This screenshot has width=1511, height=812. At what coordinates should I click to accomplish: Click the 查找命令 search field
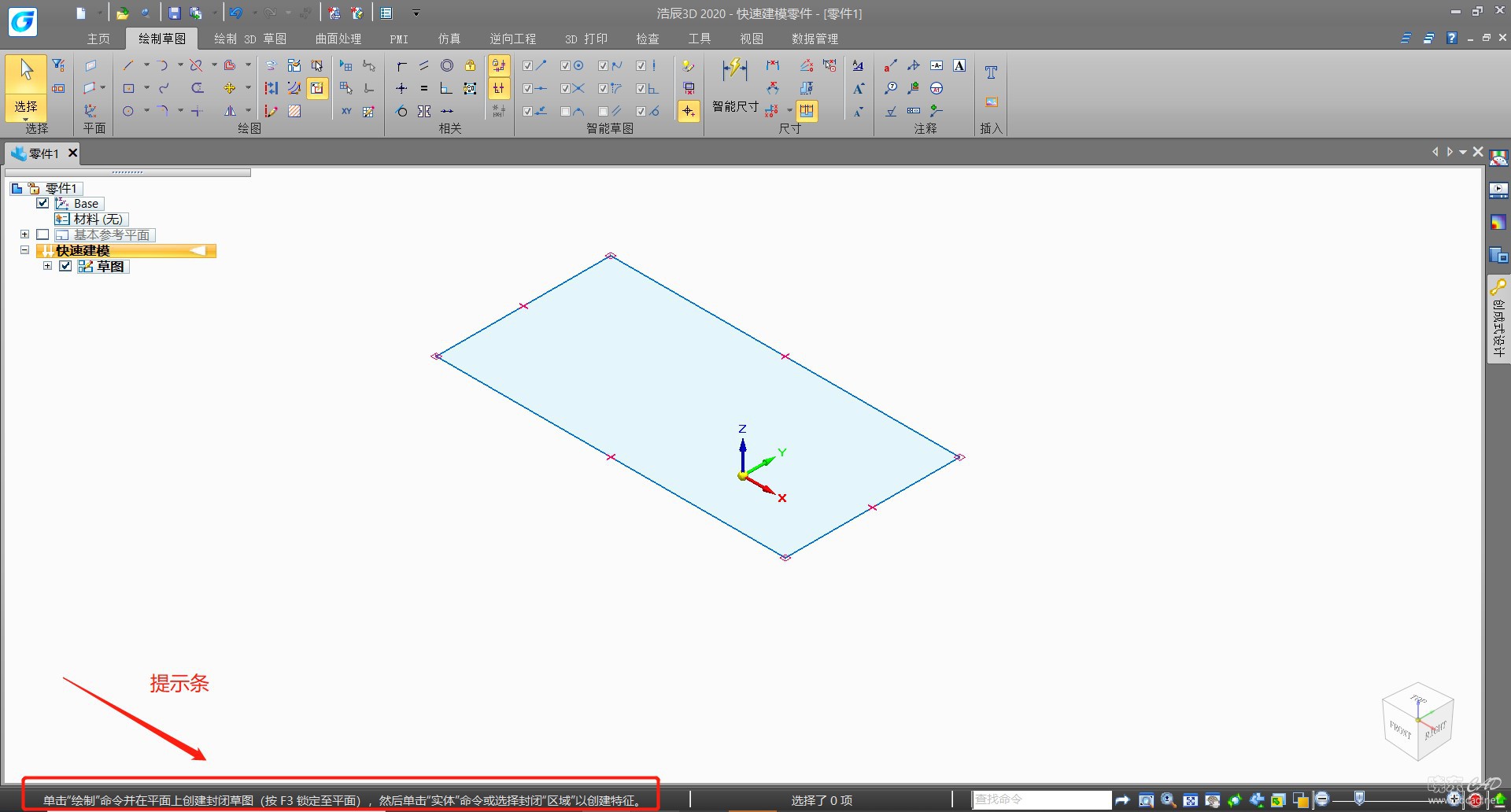pyautogui.click(x=1040, y=799)
